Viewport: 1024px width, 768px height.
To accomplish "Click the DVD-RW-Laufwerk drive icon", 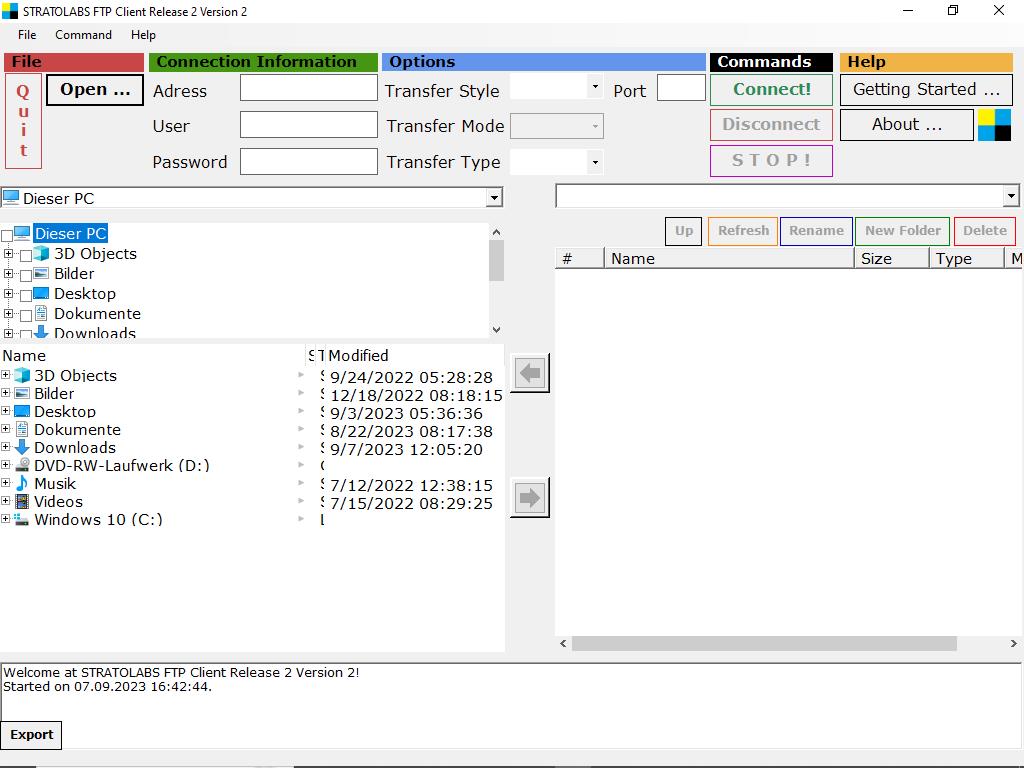I will 22,465.
